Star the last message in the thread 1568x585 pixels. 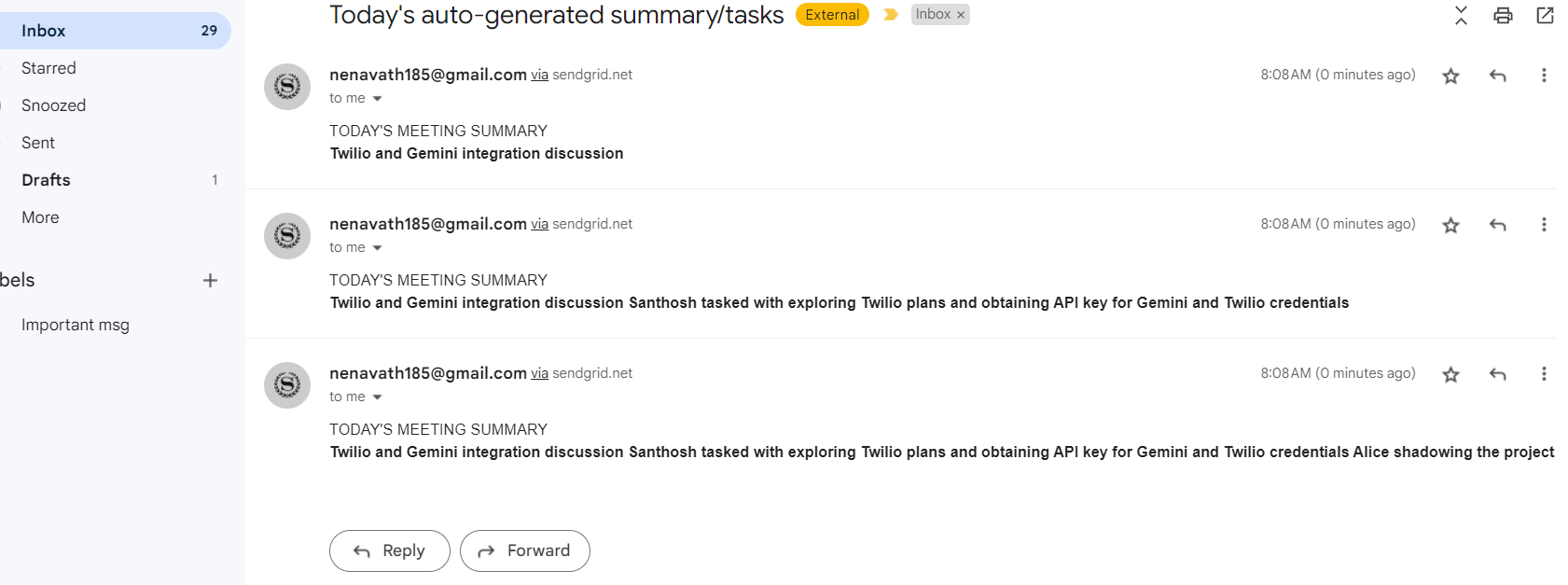click(x=1450, y=374)
